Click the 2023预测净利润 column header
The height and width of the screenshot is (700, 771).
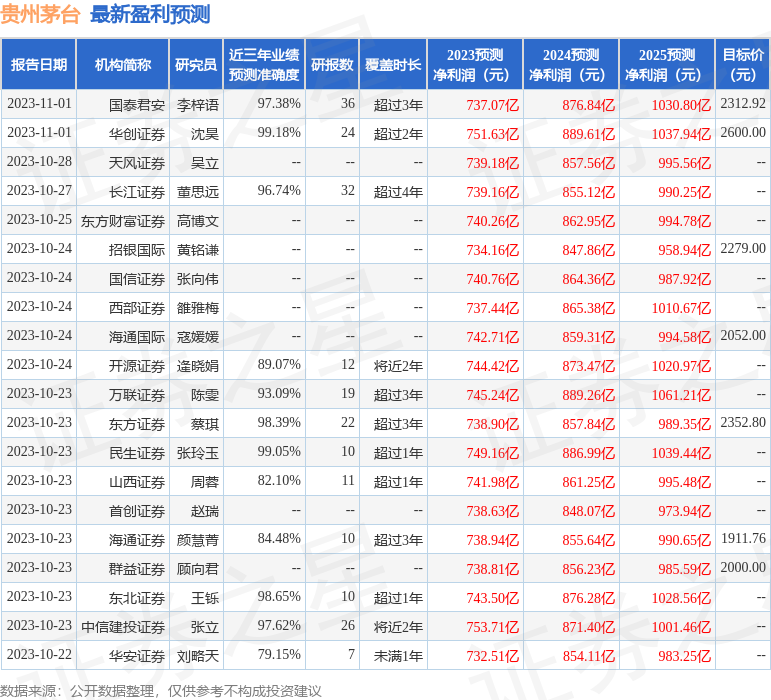click(x=475, y=64)
